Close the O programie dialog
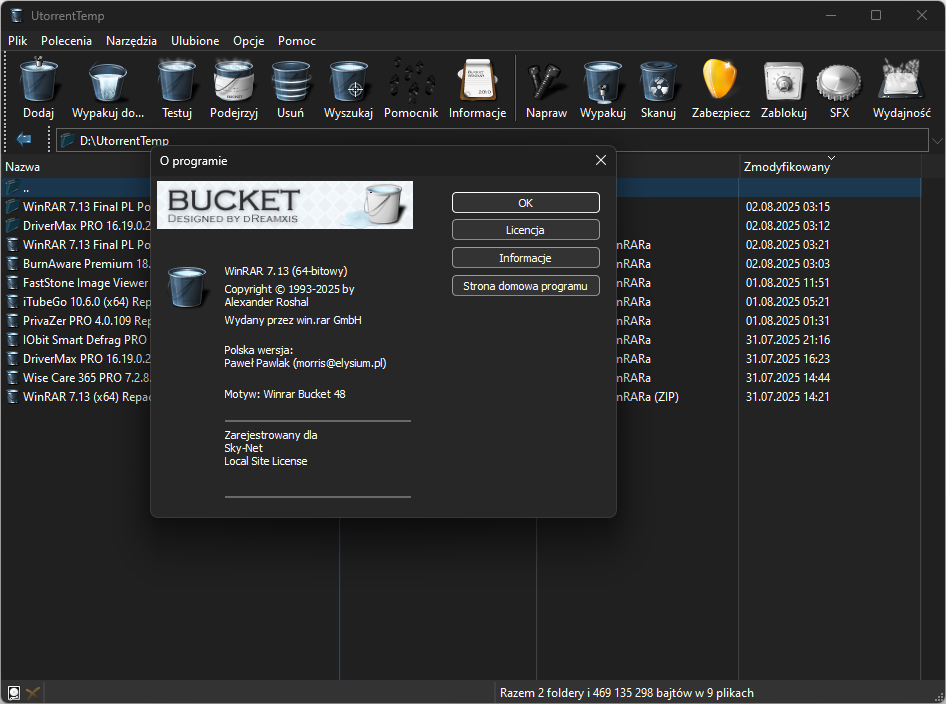Viewport: 946px width, 704px height. point(600,160)
